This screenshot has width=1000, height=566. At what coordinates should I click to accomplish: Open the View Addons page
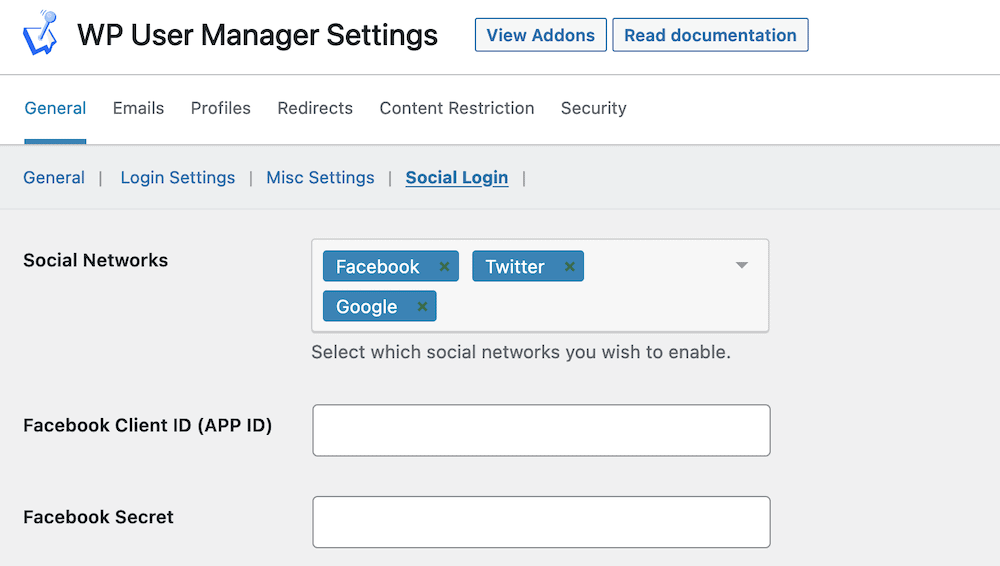pos(540,35)
